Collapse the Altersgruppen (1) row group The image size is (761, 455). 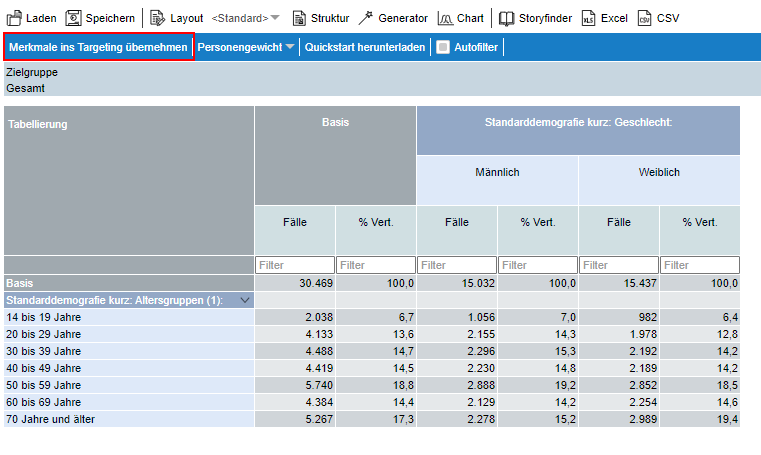coord(244,300)
